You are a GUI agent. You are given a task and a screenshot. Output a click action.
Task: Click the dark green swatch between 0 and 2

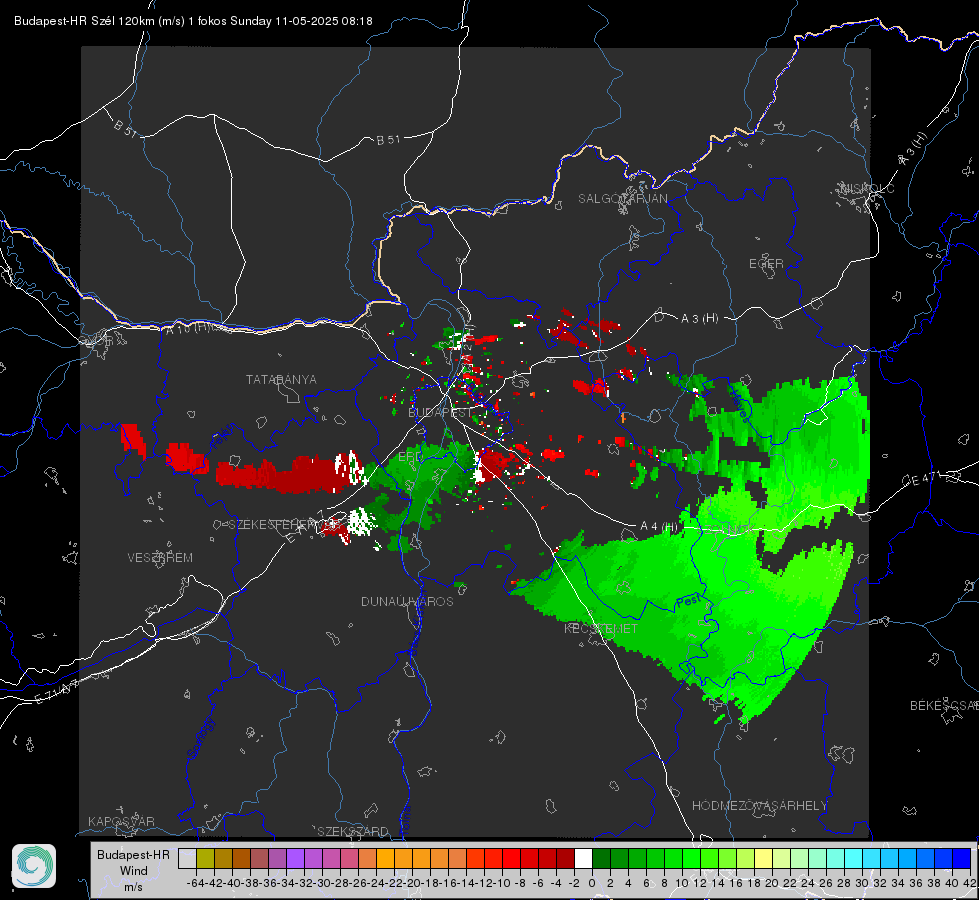coord(601,859)
